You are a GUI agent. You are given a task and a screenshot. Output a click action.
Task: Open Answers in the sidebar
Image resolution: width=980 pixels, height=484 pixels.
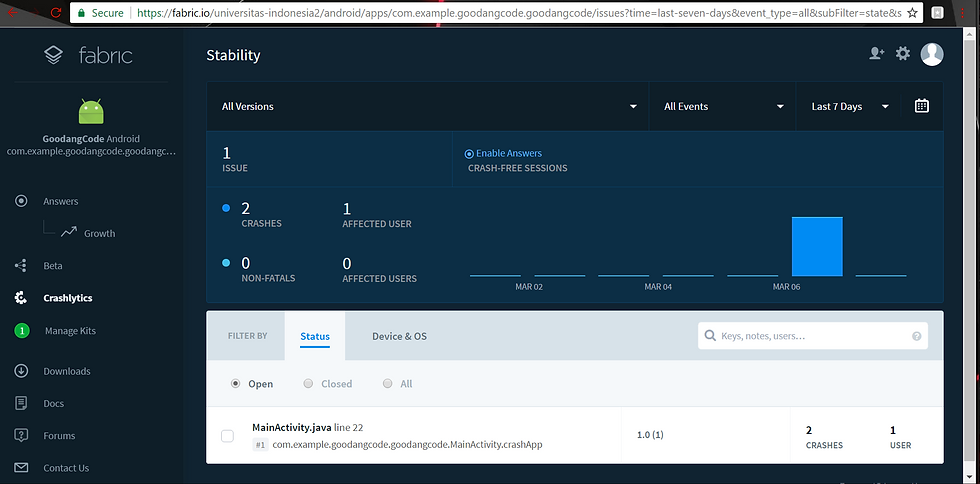(61, 201)
